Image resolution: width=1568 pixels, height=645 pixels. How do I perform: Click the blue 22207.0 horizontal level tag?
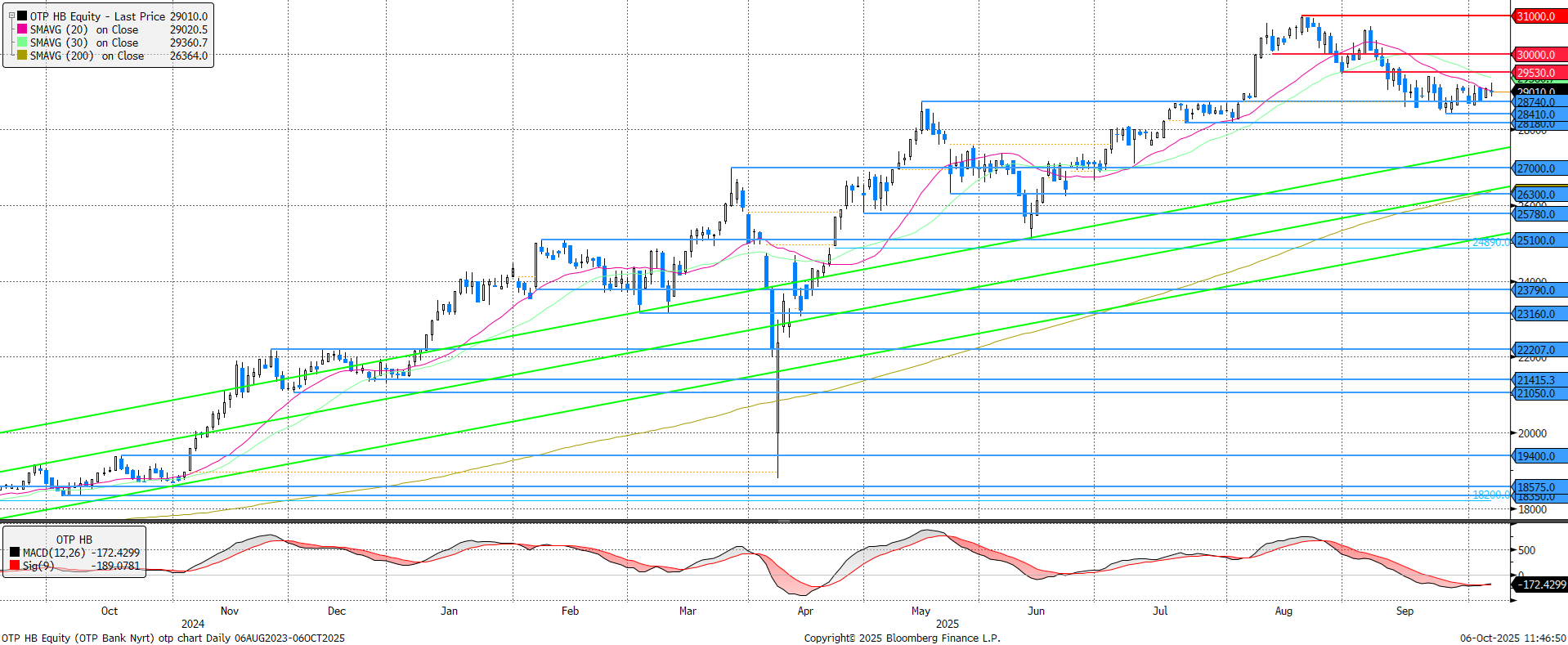click(x=1536, y=350)
